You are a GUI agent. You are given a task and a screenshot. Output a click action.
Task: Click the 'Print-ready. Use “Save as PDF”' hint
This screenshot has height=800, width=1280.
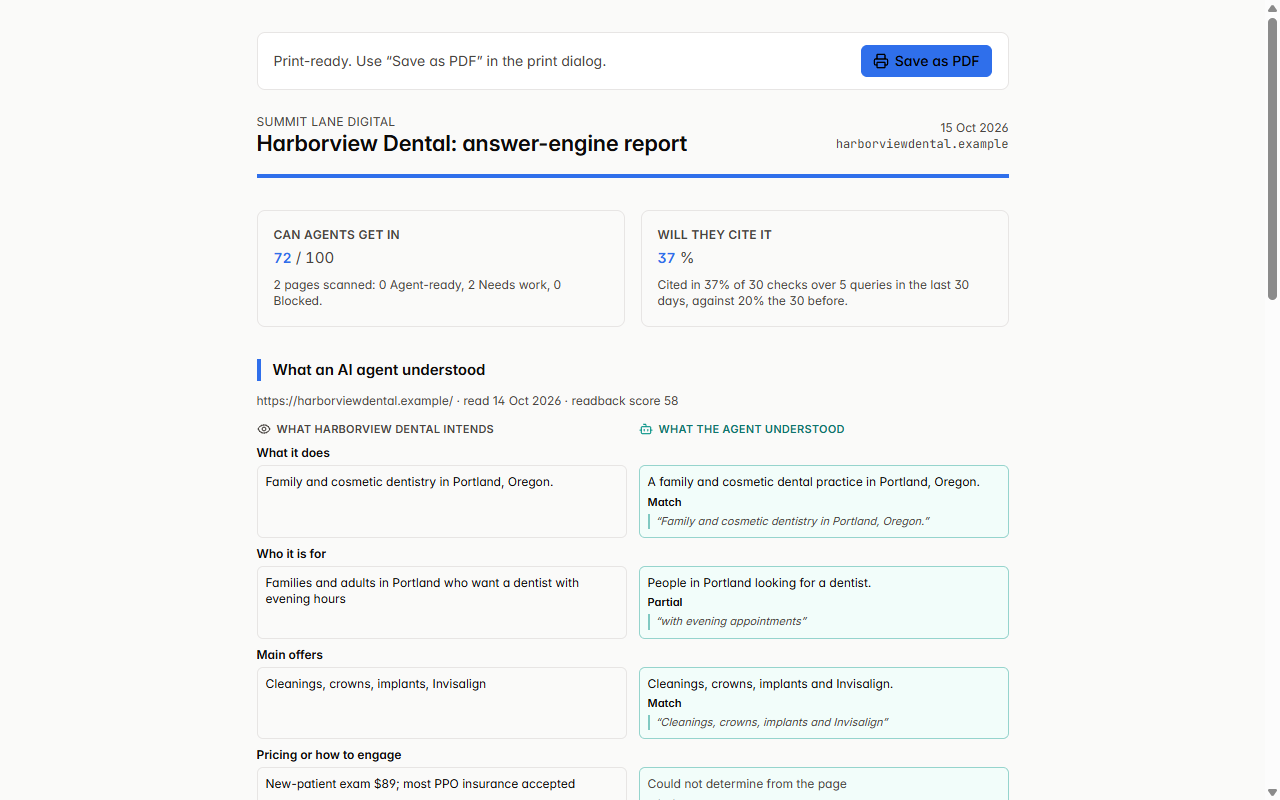(x=440, y=61)
